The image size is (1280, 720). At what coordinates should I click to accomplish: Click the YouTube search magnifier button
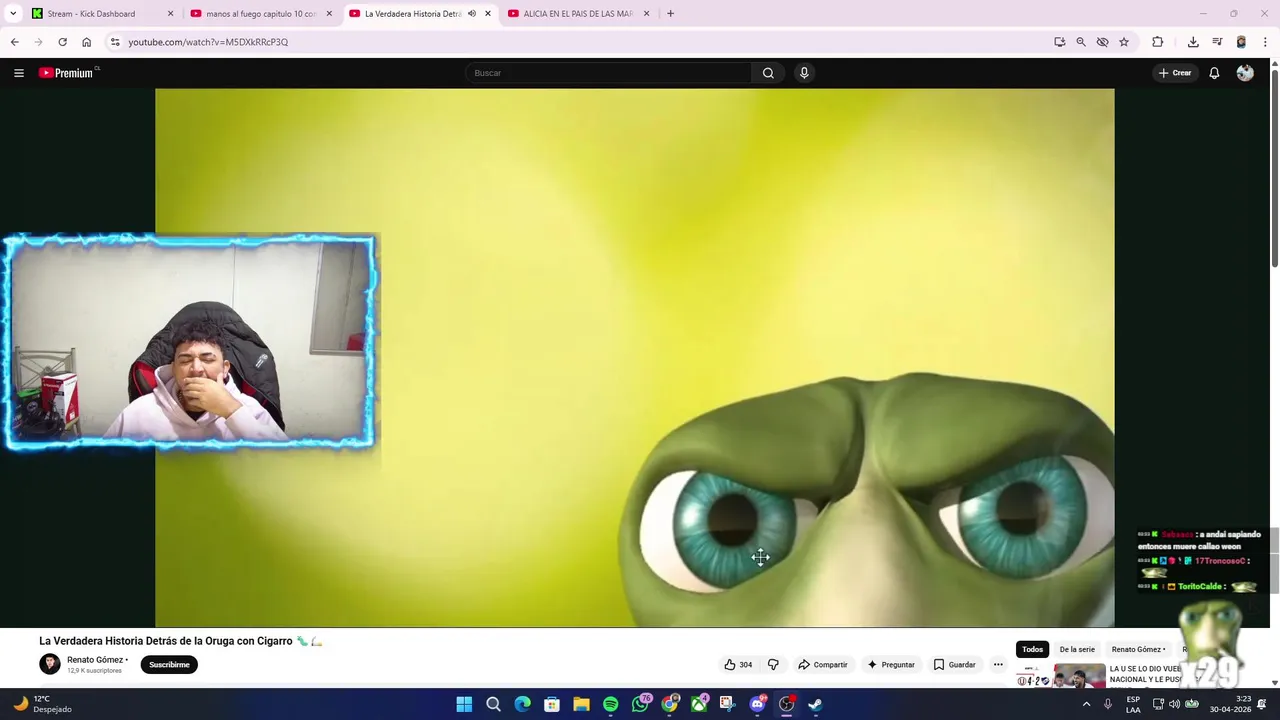tap(768, 73)
